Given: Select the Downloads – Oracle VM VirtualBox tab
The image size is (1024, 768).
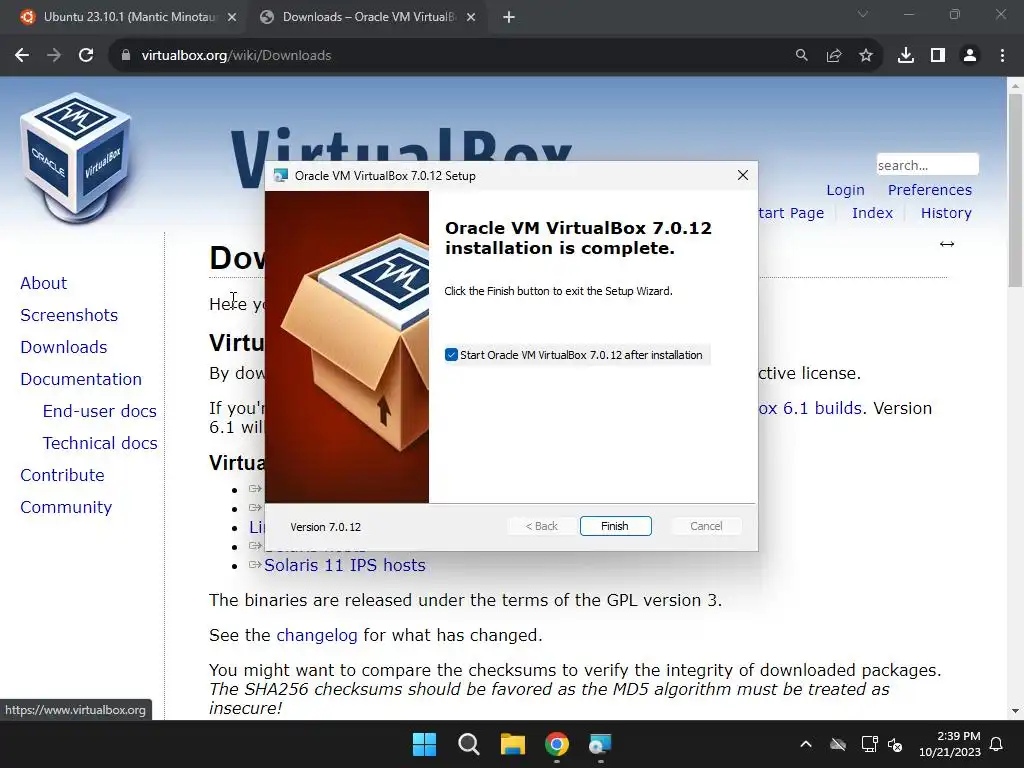Looking at the screenshot, I should click(368, 17).
